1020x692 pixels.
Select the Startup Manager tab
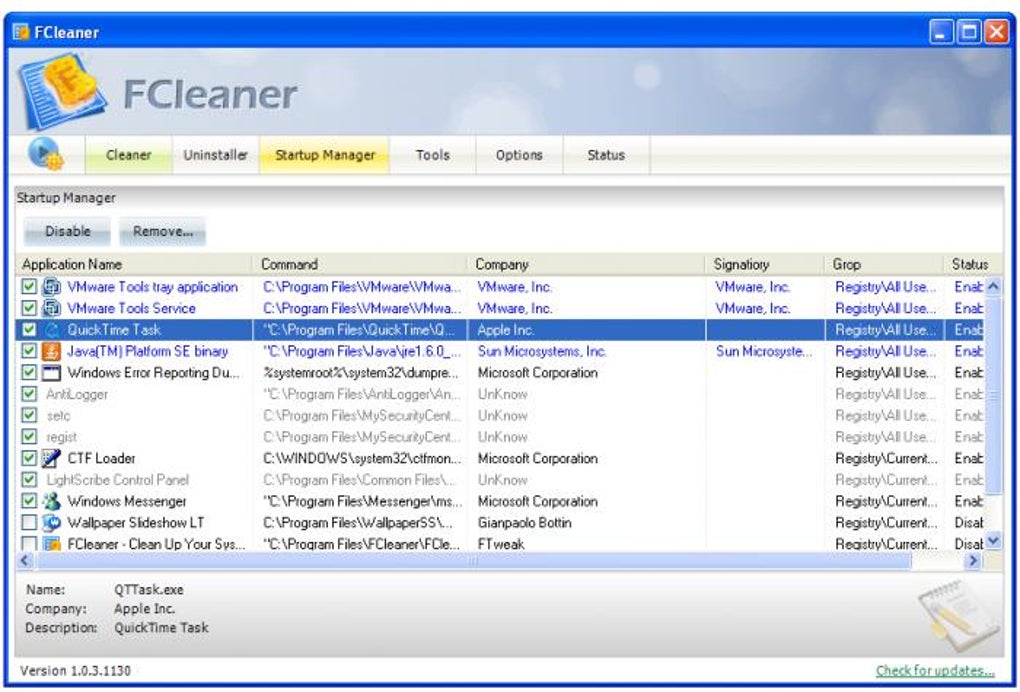[x=325, y=155]
